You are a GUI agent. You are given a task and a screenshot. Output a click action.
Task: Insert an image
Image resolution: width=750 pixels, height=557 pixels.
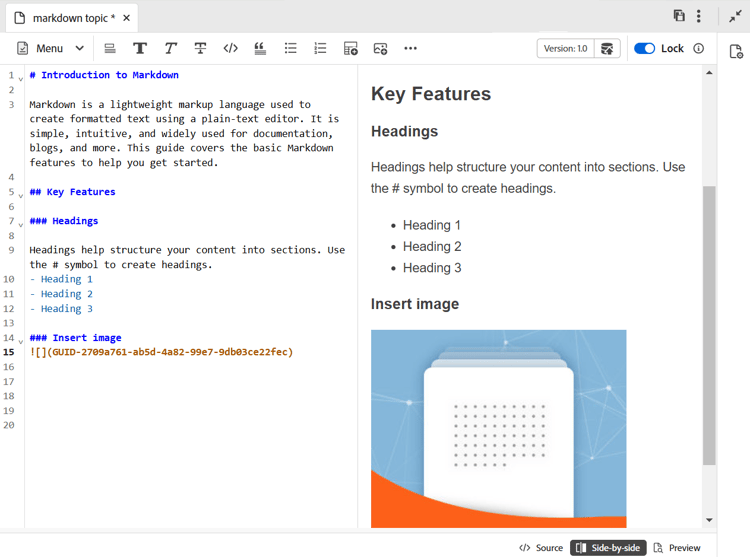pos(380,48)
